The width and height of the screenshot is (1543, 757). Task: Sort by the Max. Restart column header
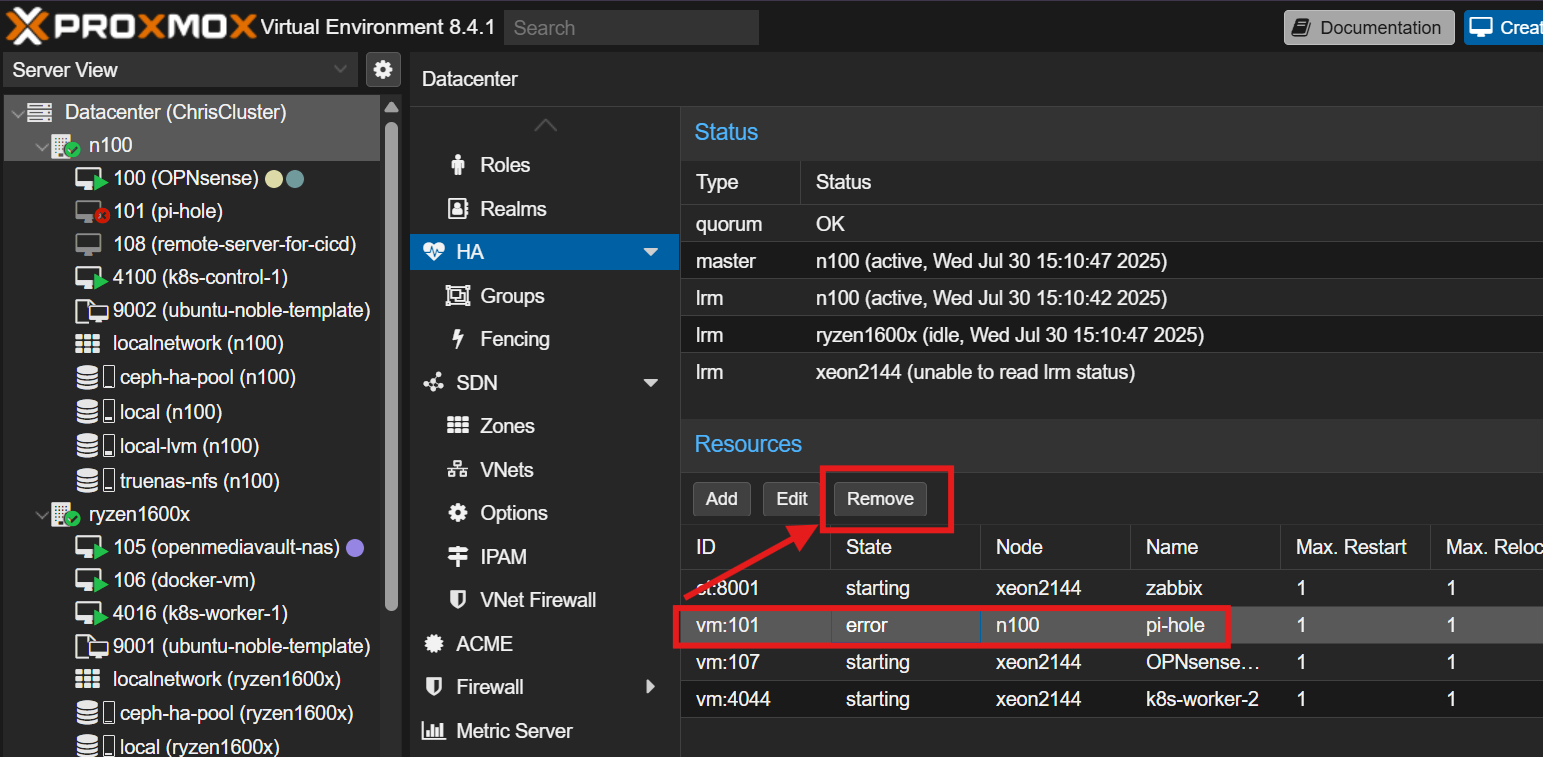click(x=1355, y=547)
